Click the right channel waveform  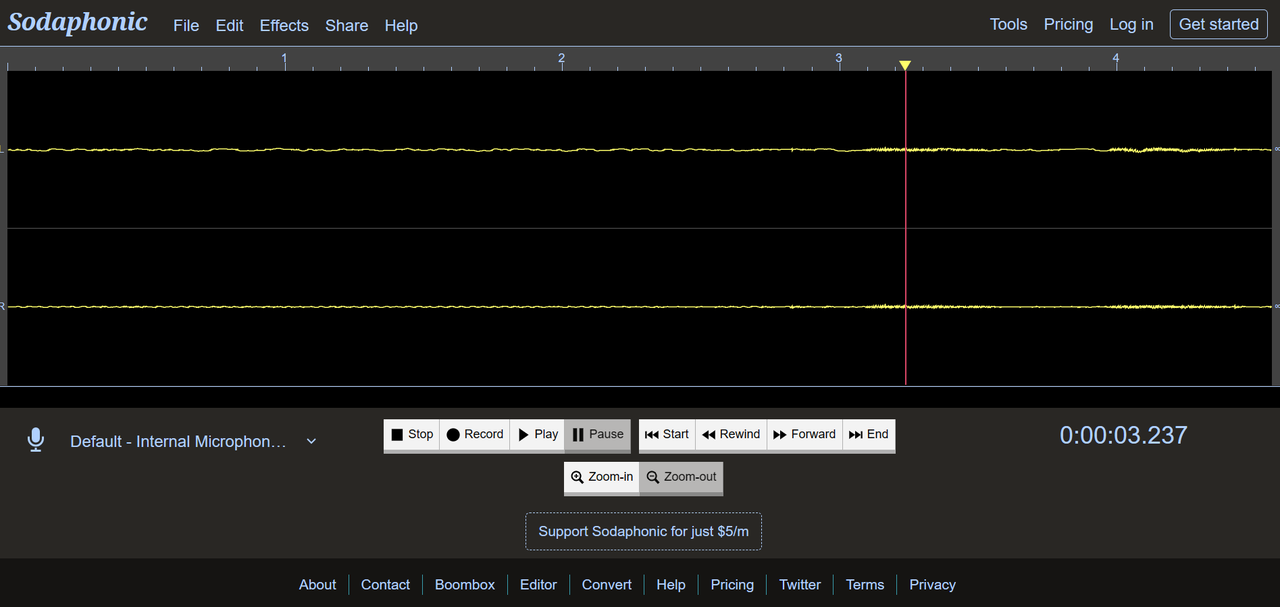pyautogui.click(x=640, y=306)
